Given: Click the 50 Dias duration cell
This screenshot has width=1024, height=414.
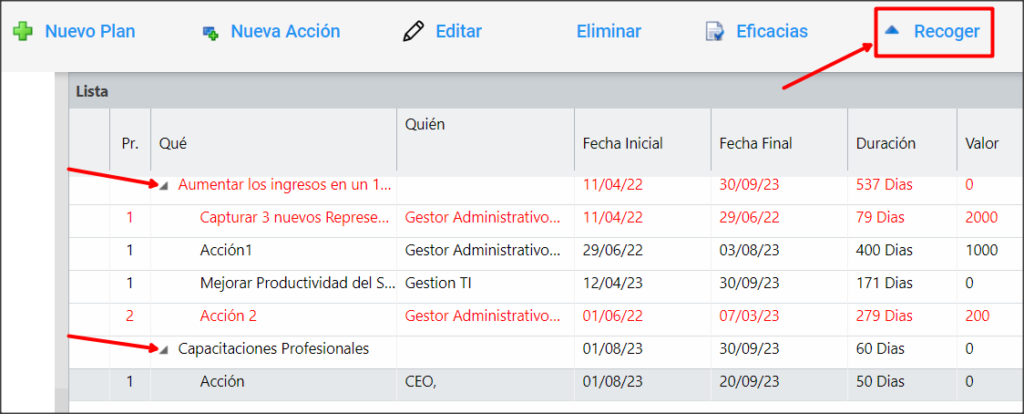Looking at the screenshot, I should coord(880,382).
